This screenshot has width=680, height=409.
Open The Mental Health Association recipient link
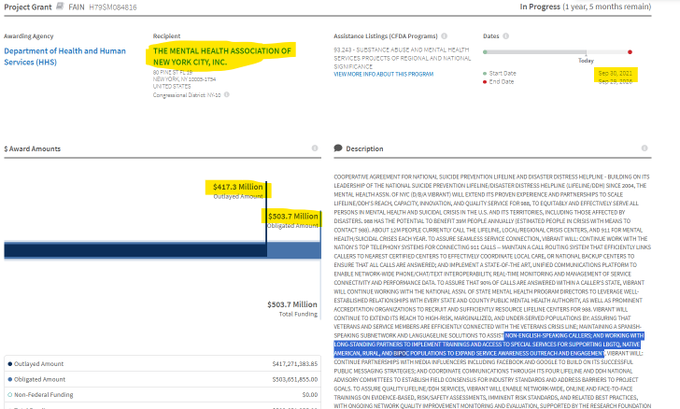(x=222, y=56)
